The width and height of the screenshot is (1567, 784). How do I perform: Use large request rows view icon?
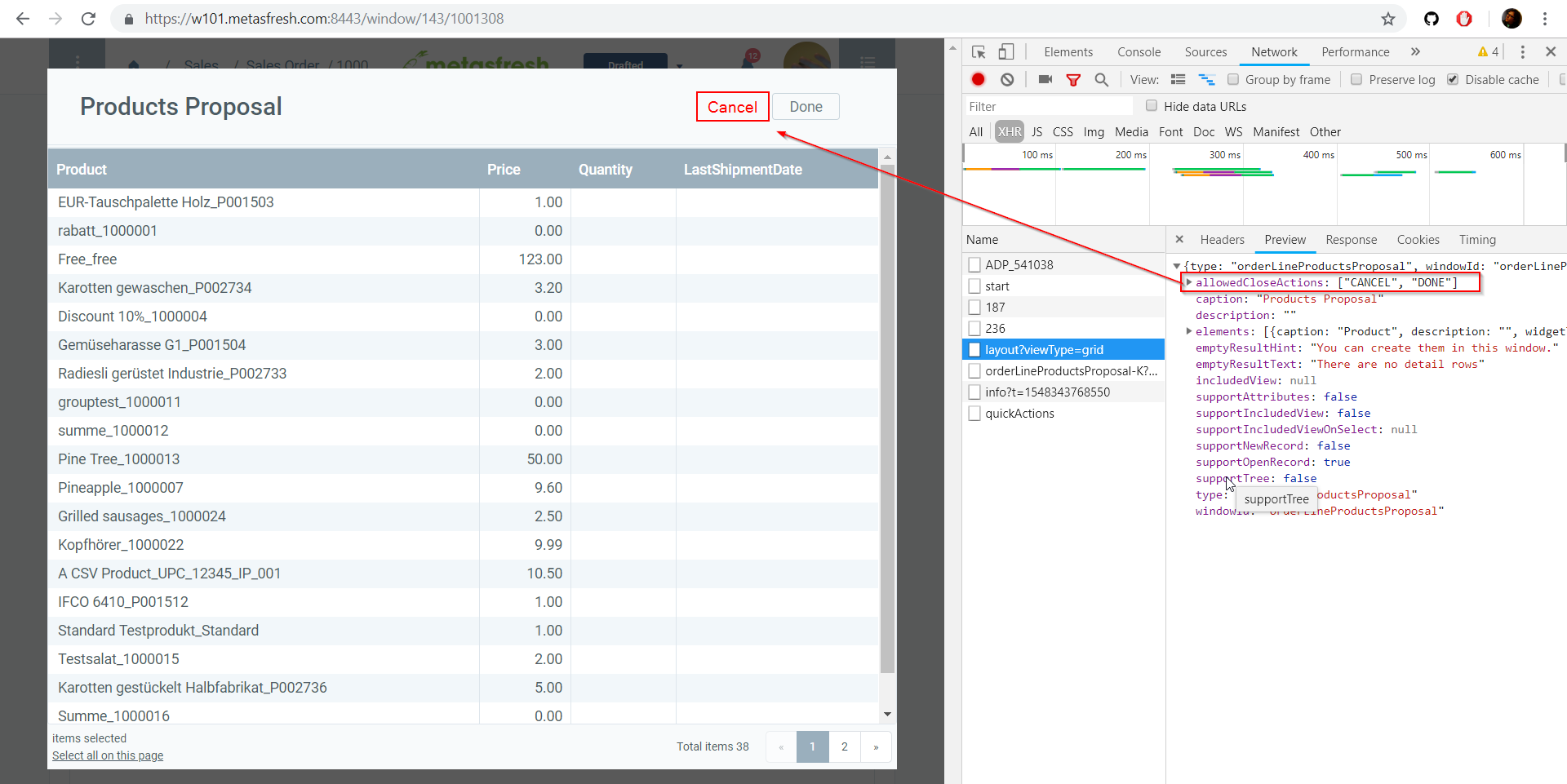(x=1179, y=79)
